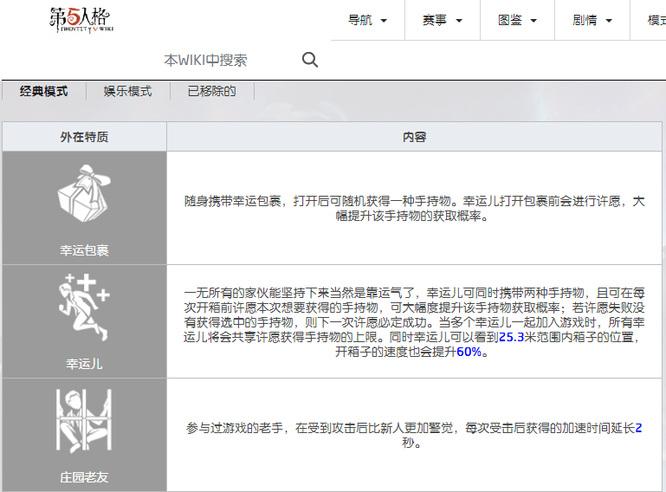Viewport: 666px width, 492px height.
Task: Click the search magnifier icon
Action: (x=310, y=60)
